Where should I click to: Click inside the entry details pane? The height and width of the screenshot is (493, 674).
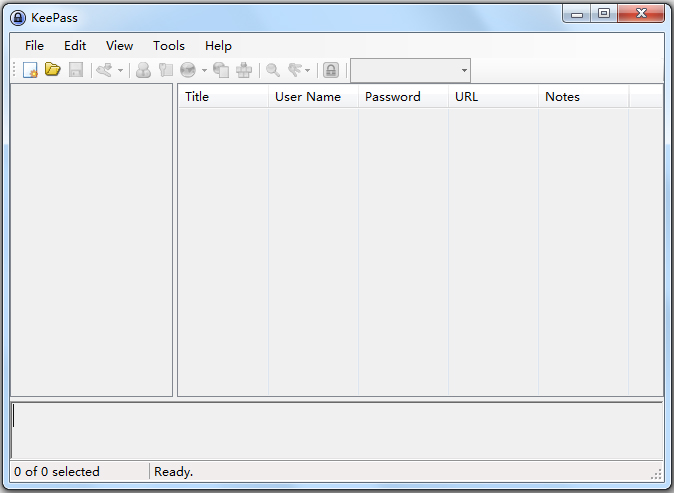pos(337,431)
